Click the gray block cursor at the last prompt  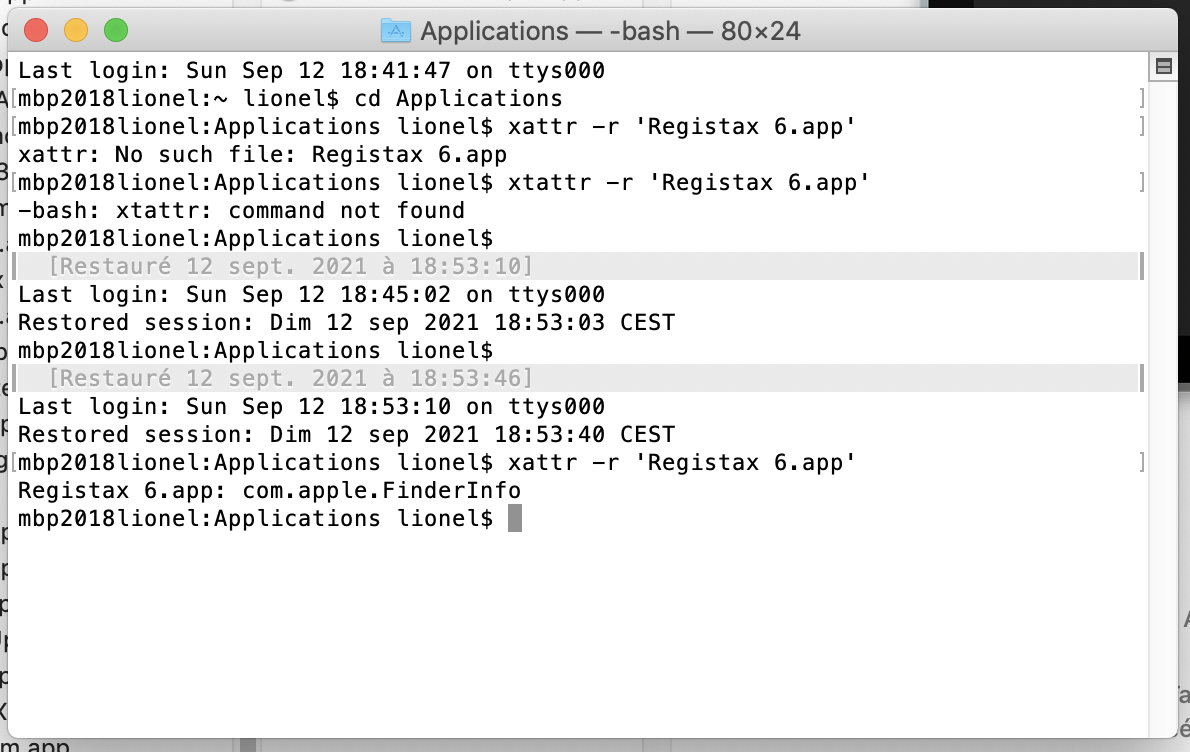[x=515, y=518]
